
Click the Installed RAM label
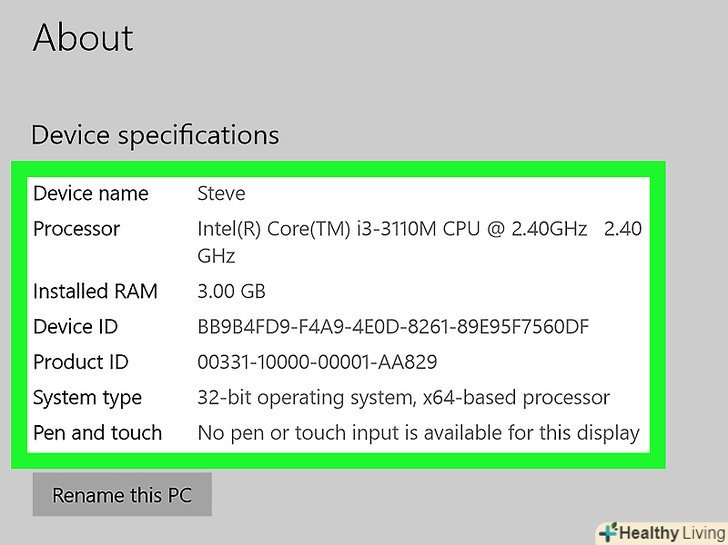tap(94, 291)
